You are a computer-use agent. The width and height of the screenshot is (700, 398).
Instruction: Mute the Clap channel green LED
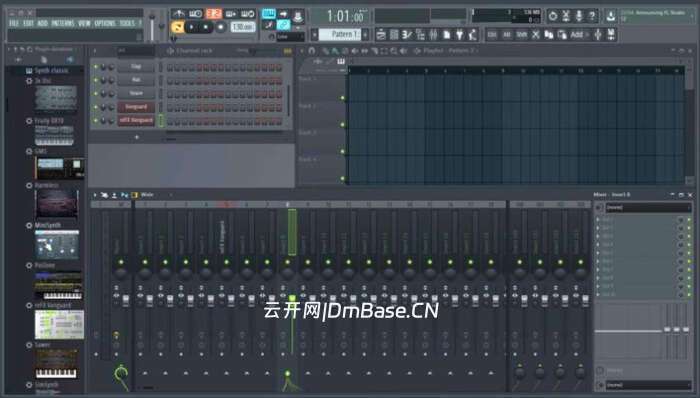96,67
